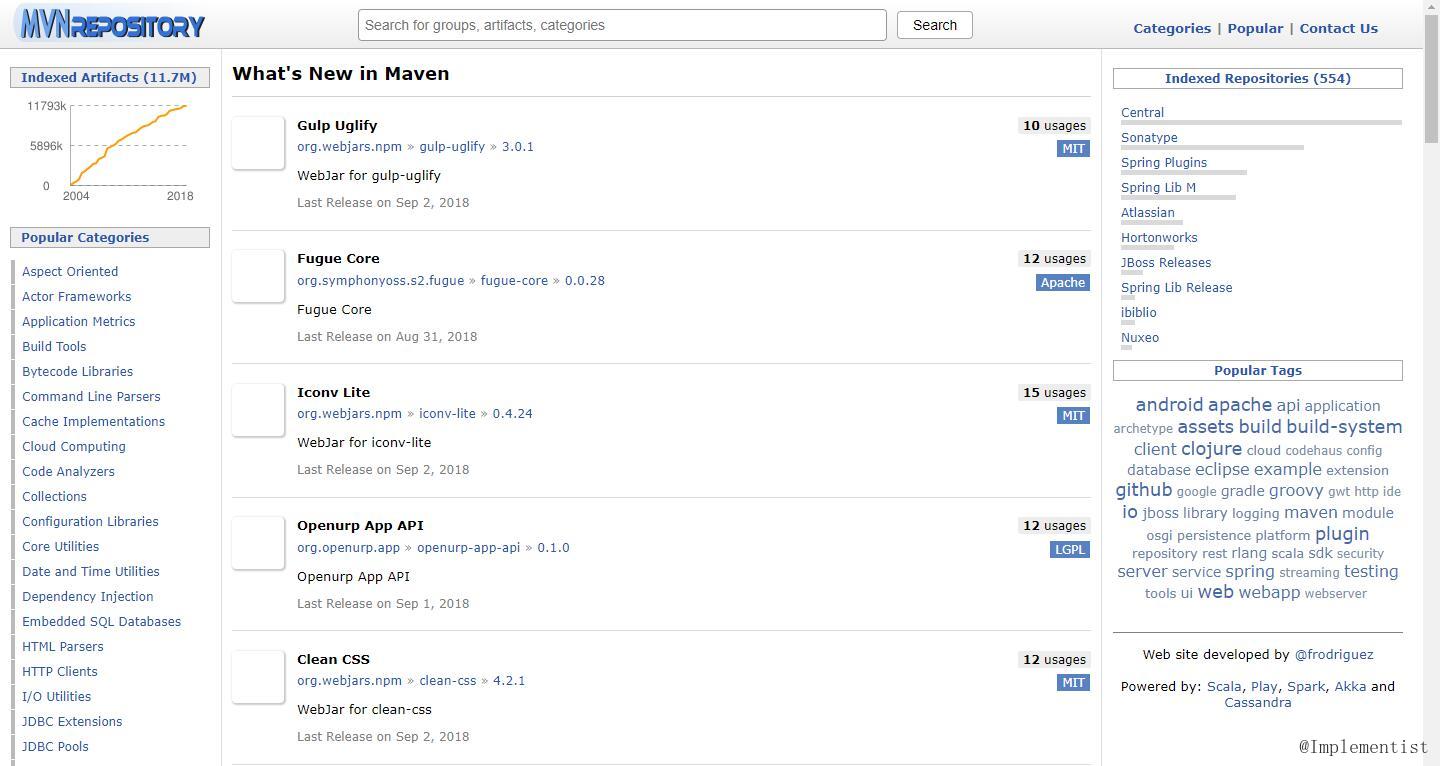Viewport: 1440px width, 766px height.
Task: Click MIT license badge on Gulp Uglify
Action: (x=1073, y=148)
